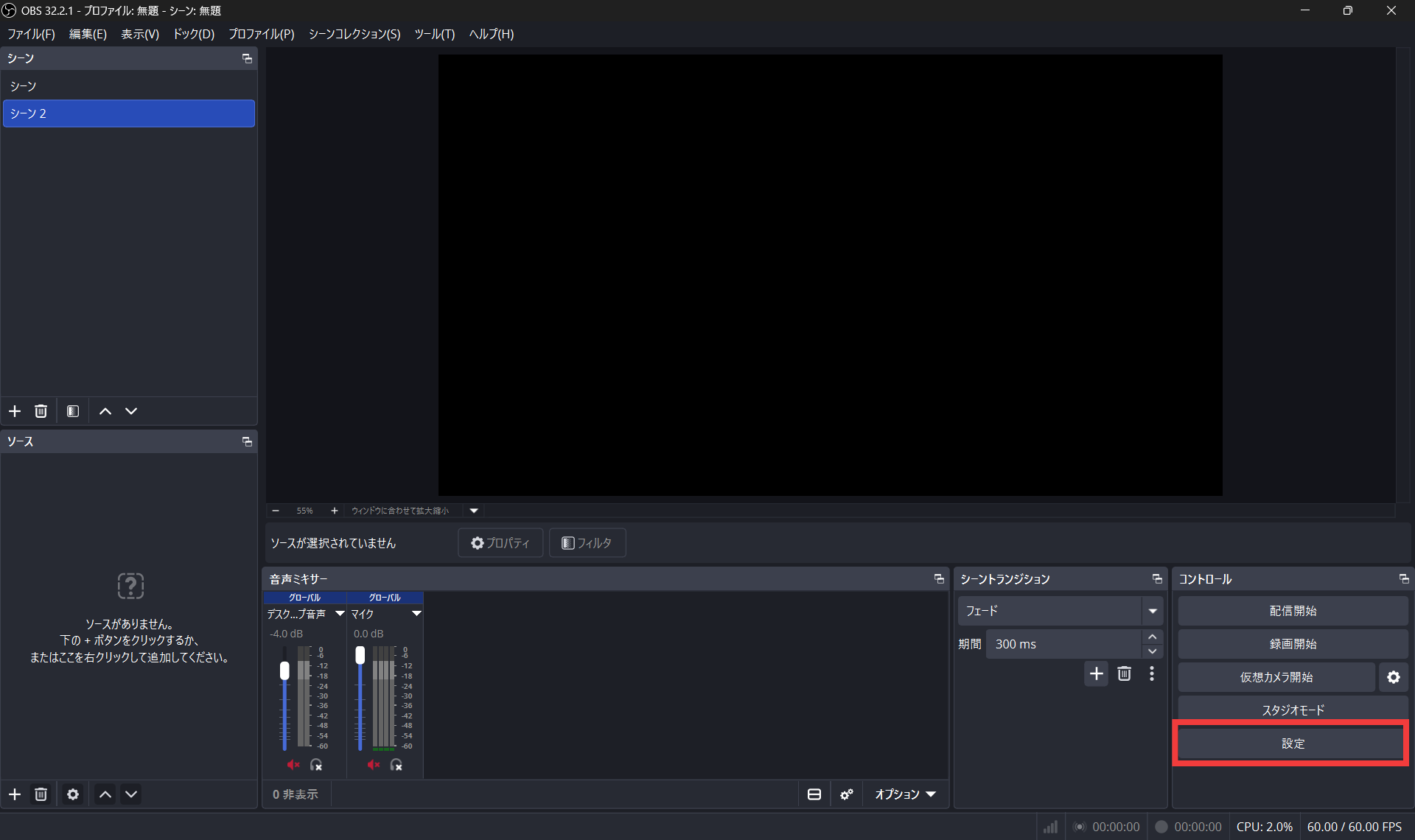Move source down arrow in Sources toolbar
The width and height of the screenshot is (1415, 840).
pos(131,794)
